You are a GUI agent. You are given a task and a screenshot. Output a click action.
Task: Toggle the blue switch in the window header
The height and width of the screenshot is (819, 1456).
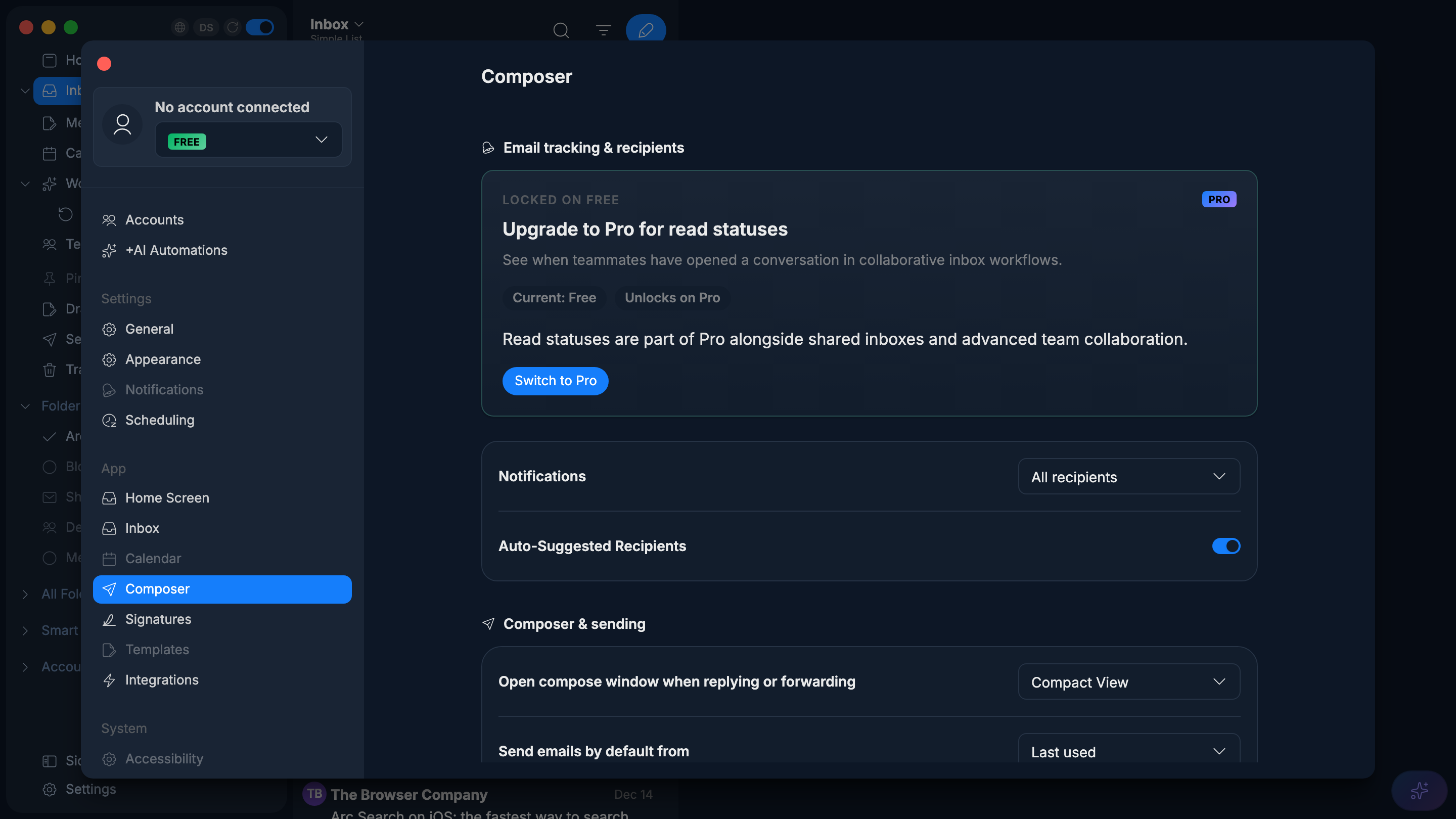260,27
